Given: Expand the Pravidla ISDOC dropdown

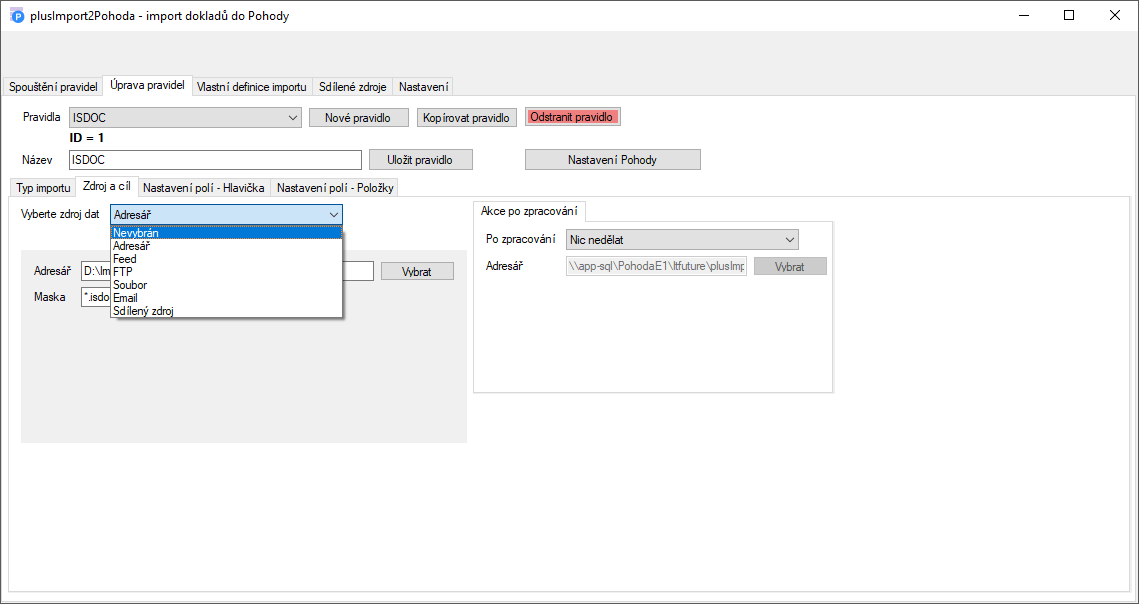Looking at the screenshot, I should [x=185, y=118].
